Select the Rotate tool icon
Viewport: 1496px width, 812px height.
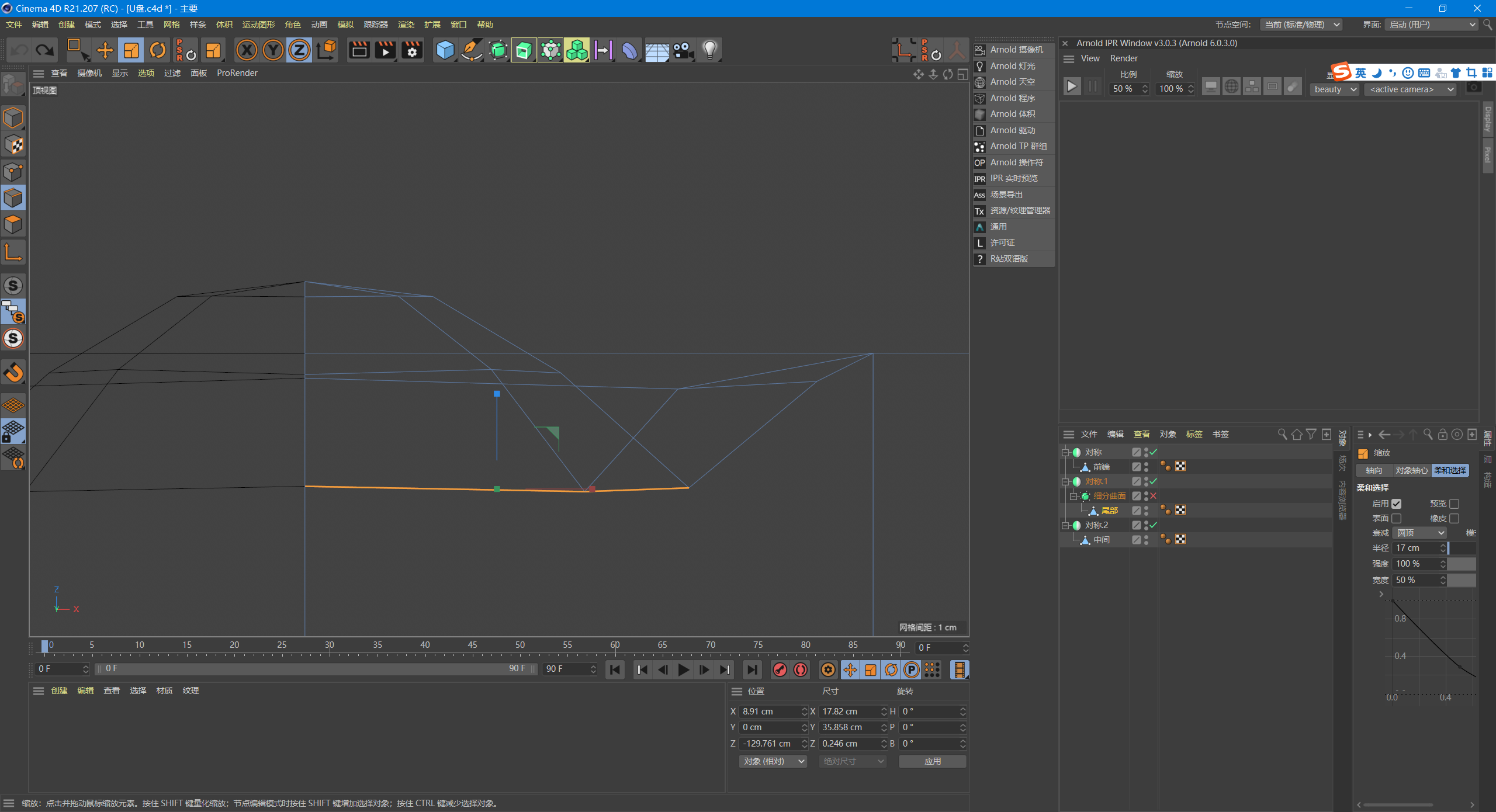(158, 50)
